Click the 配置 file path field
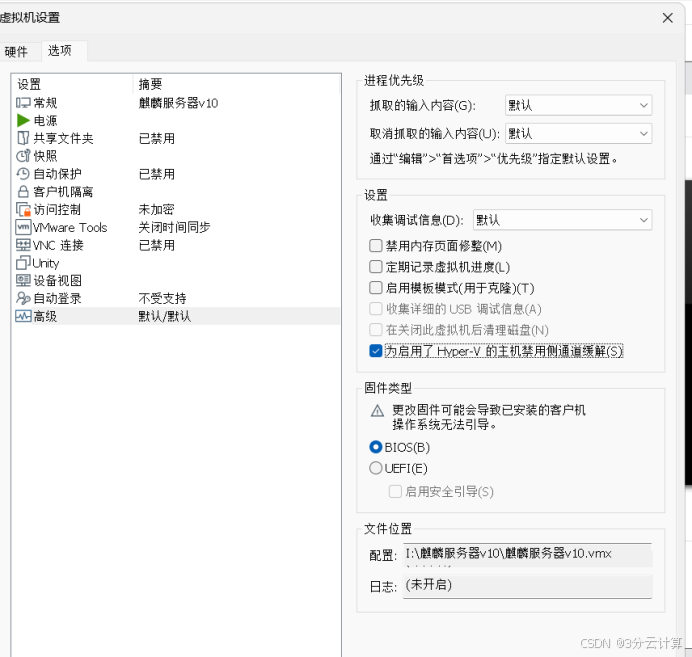 pyautogui.click(x=527, y=554)
